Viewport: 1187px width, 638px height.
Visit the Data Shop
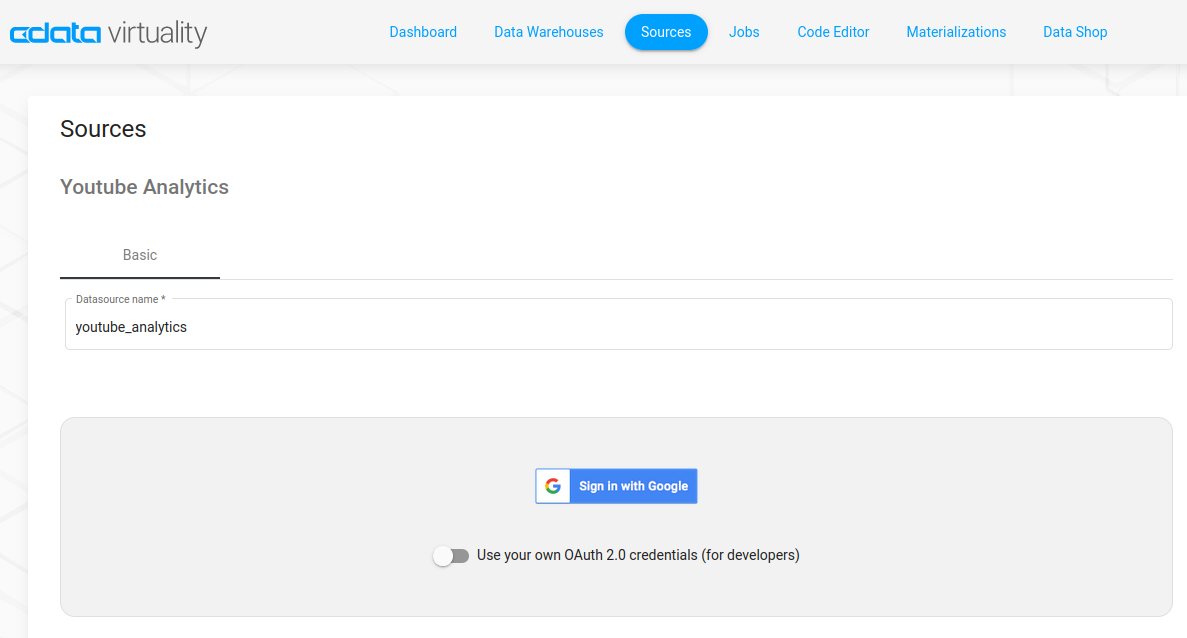pyautogui.click(x=1075, y=32)
